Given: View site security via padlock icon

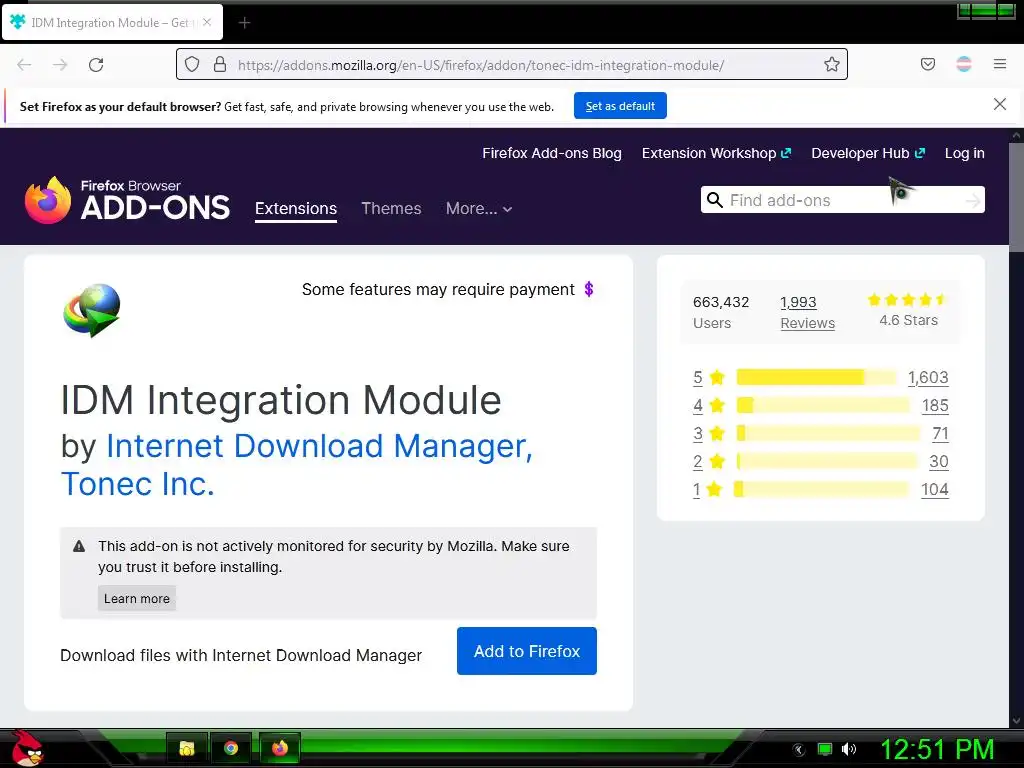Looking at the screenshot, I should 220,64.
